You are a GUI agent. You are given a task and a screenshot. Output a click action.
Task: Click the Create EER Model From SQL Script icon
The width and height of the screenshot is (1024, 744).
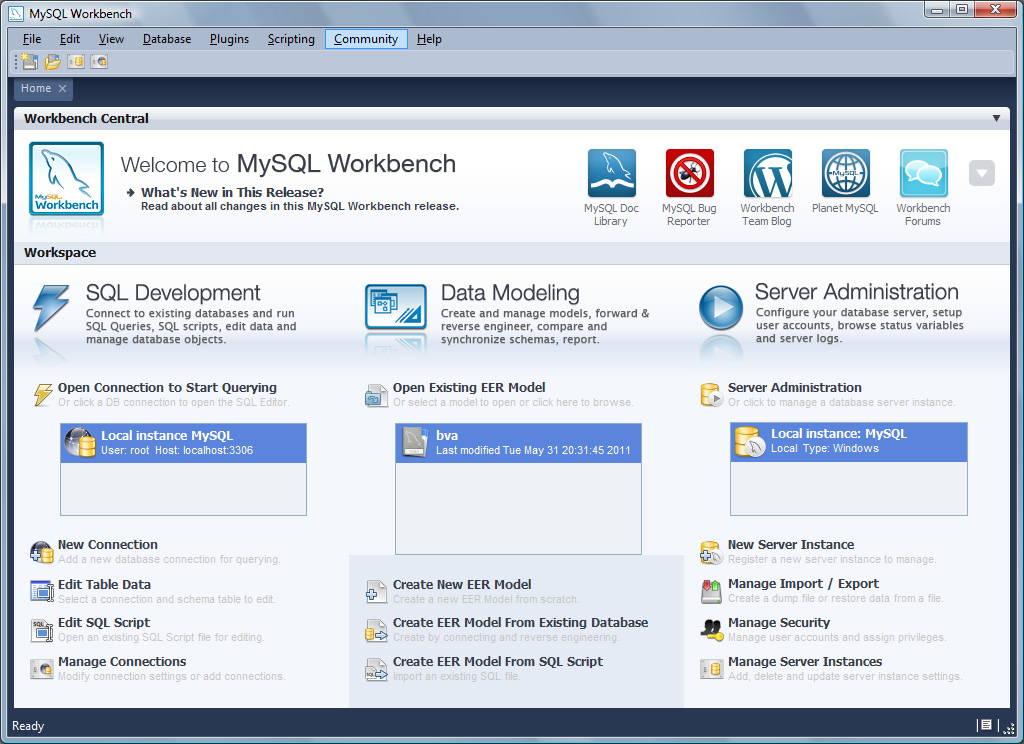tap(376, 669)
